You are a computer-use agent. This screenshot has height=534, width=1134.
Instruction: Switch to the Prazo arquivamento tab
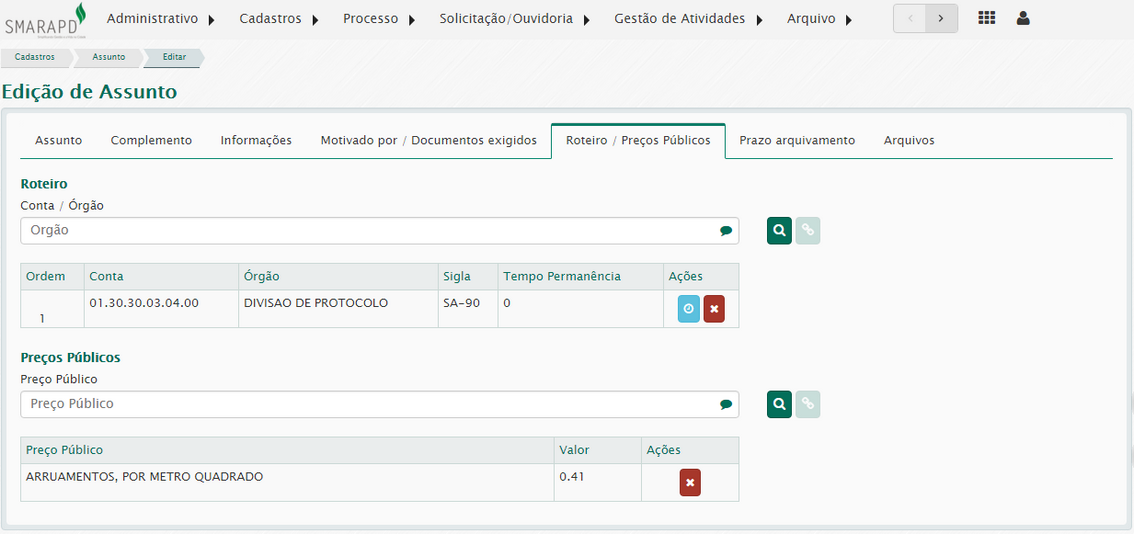797,141
